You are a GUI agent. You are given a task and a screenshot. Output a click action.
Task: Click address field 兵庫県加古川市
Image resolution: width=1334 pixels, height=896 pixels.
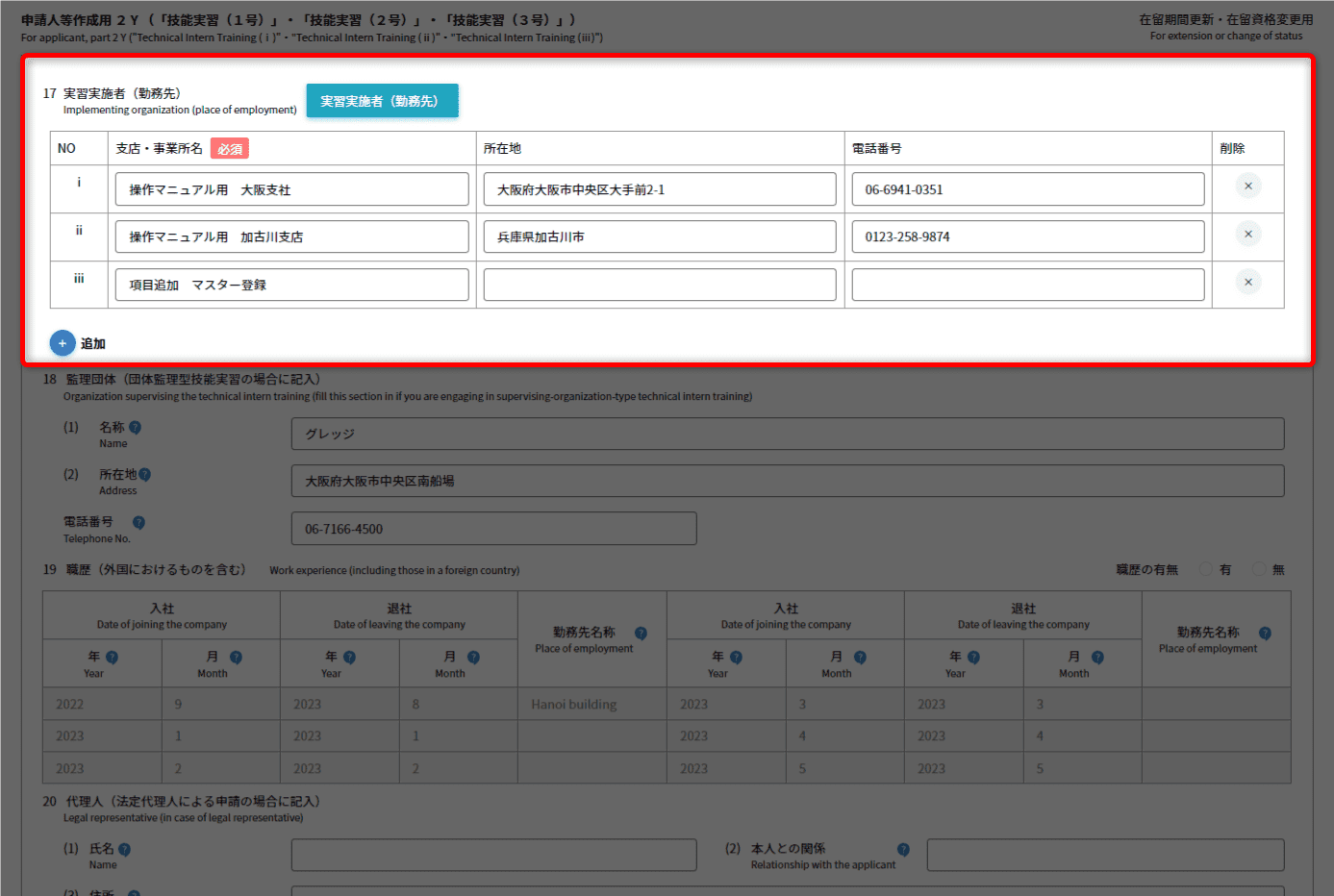tap(659, 236)
